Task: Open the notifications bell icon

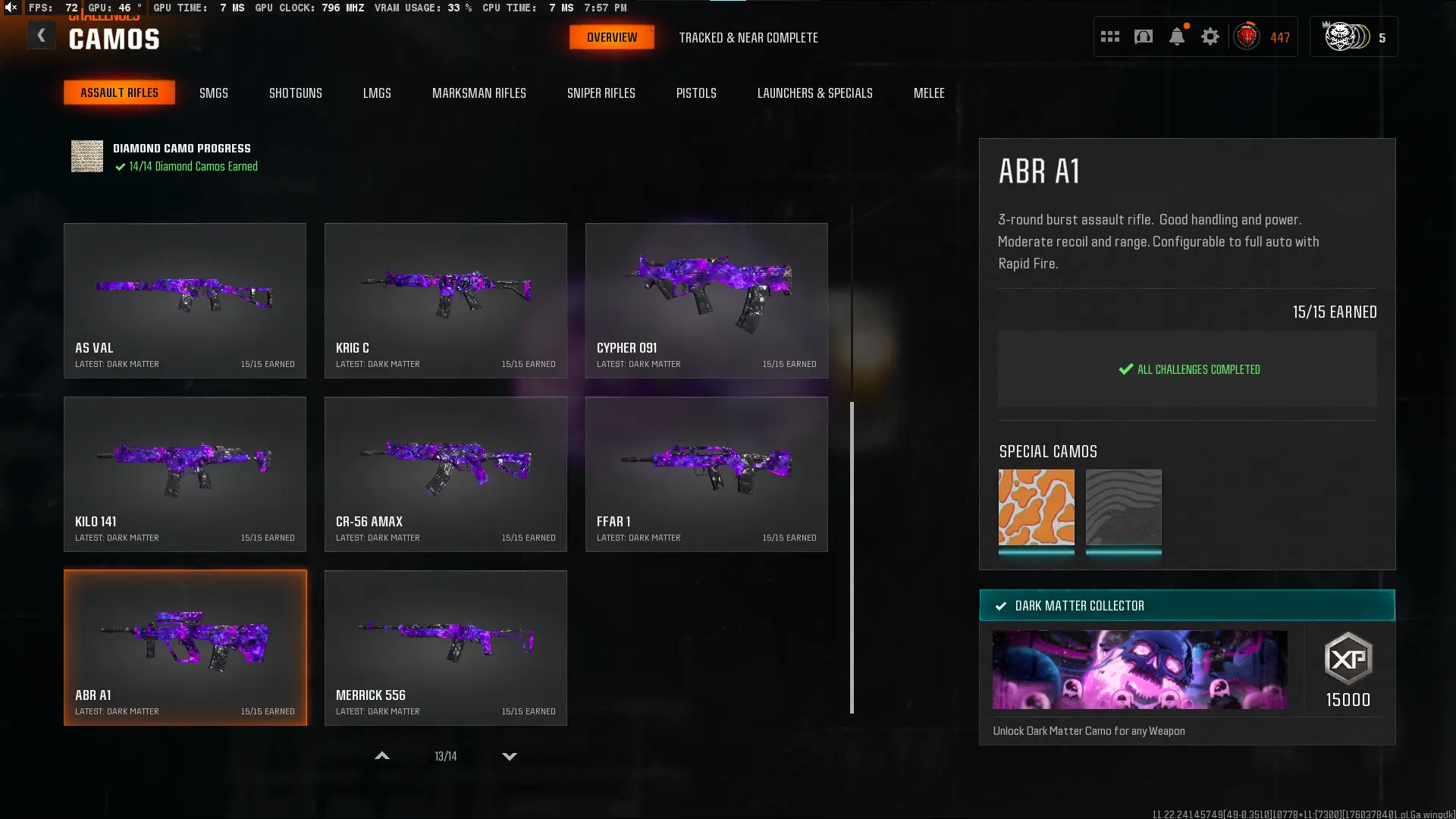Action: (x=1177, y=36)
